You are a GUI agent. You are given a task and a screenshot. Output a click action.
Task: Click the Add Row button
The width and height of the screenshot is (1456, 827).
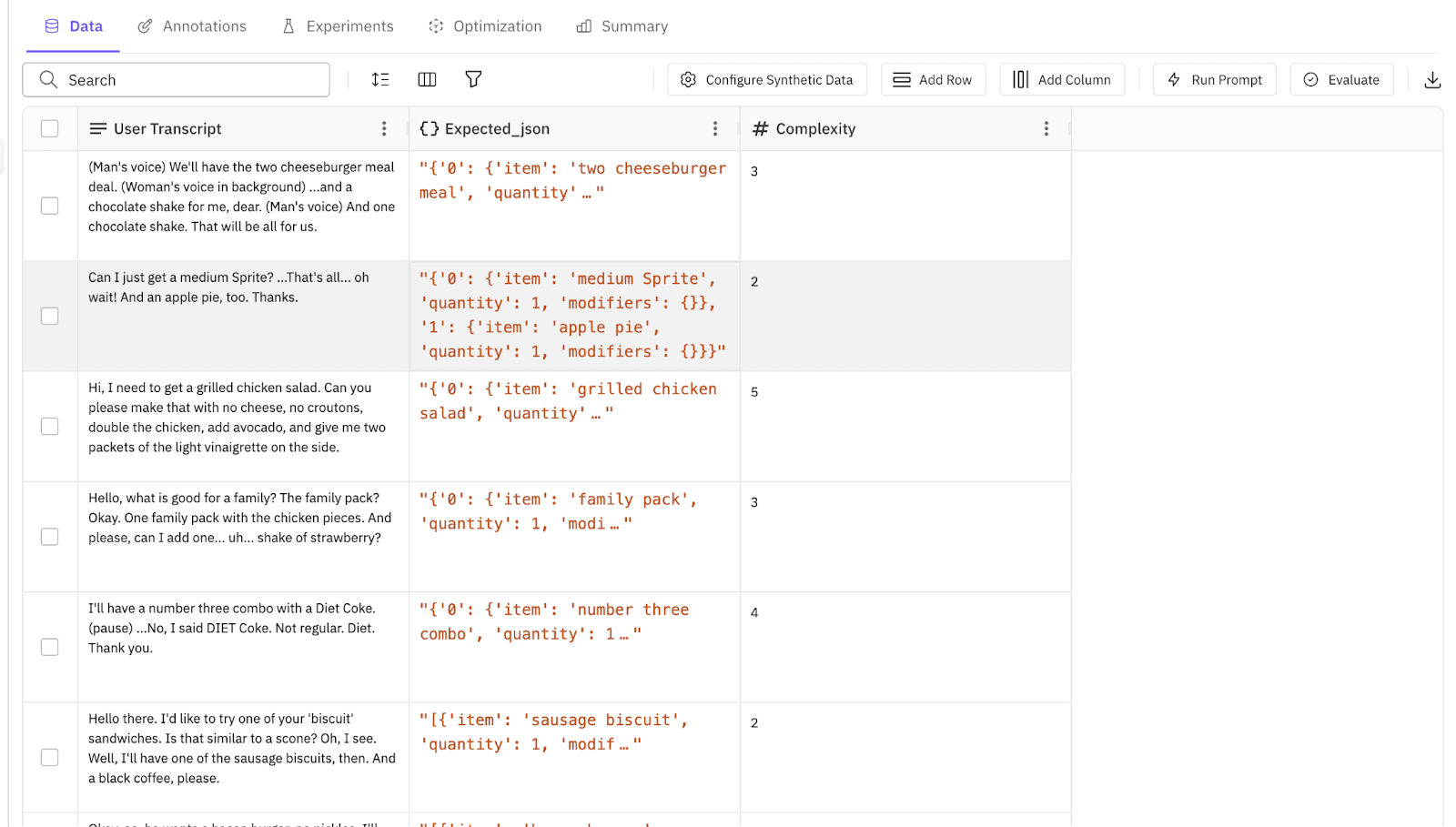(x=933, y=80)
